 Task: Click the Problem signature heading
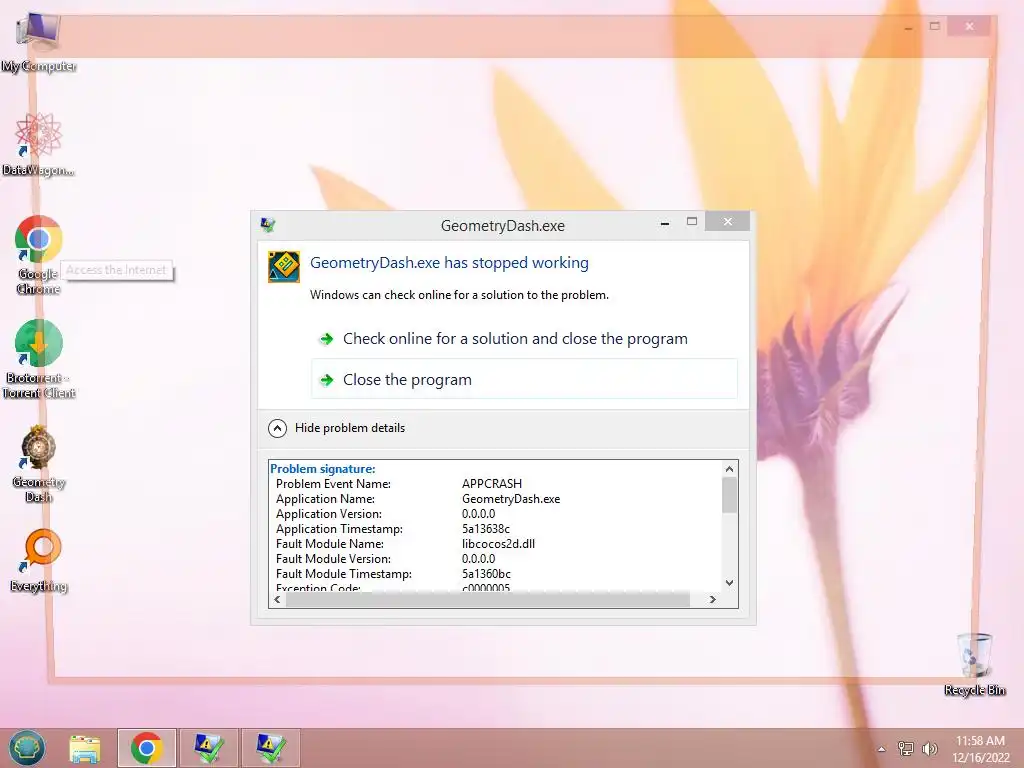tap(323, 469)
